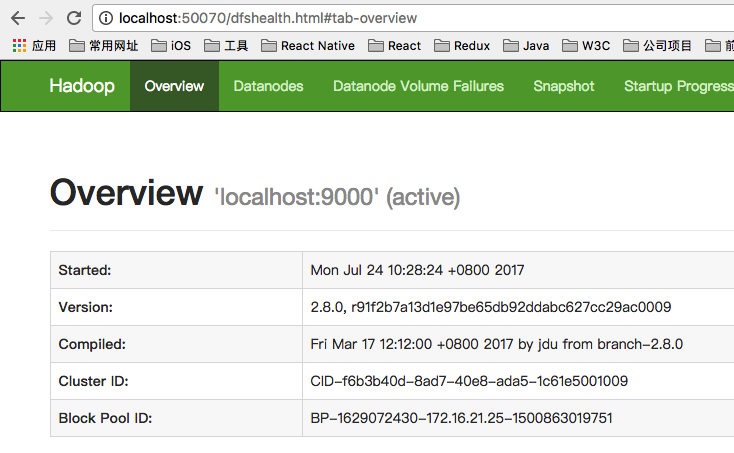Open the W3C bookmark folder
Viewport: 734px width, 453px height.
(586, 45)
